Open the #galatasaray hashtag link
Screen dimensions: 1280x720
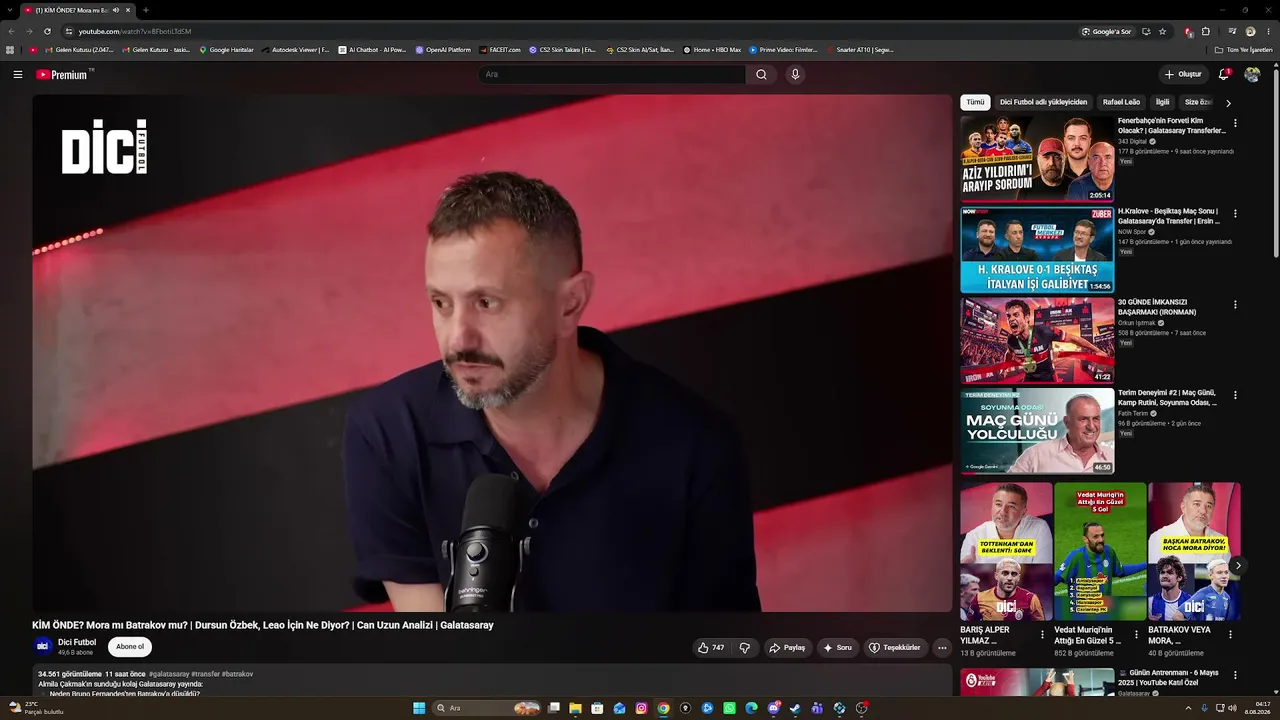pyautogui.click(x=169, y=674)
